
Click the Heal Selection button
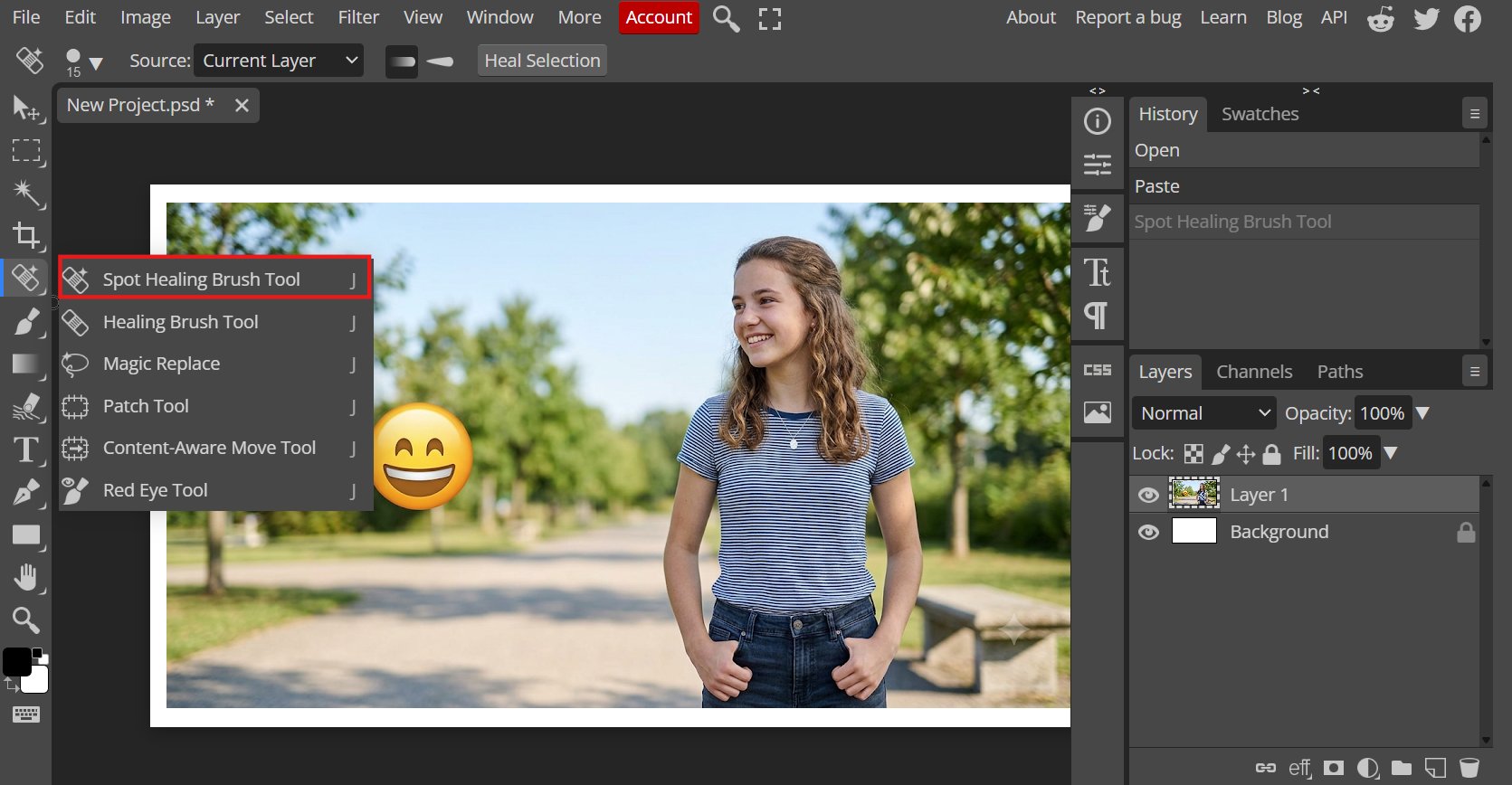click(x=542, y=61)
